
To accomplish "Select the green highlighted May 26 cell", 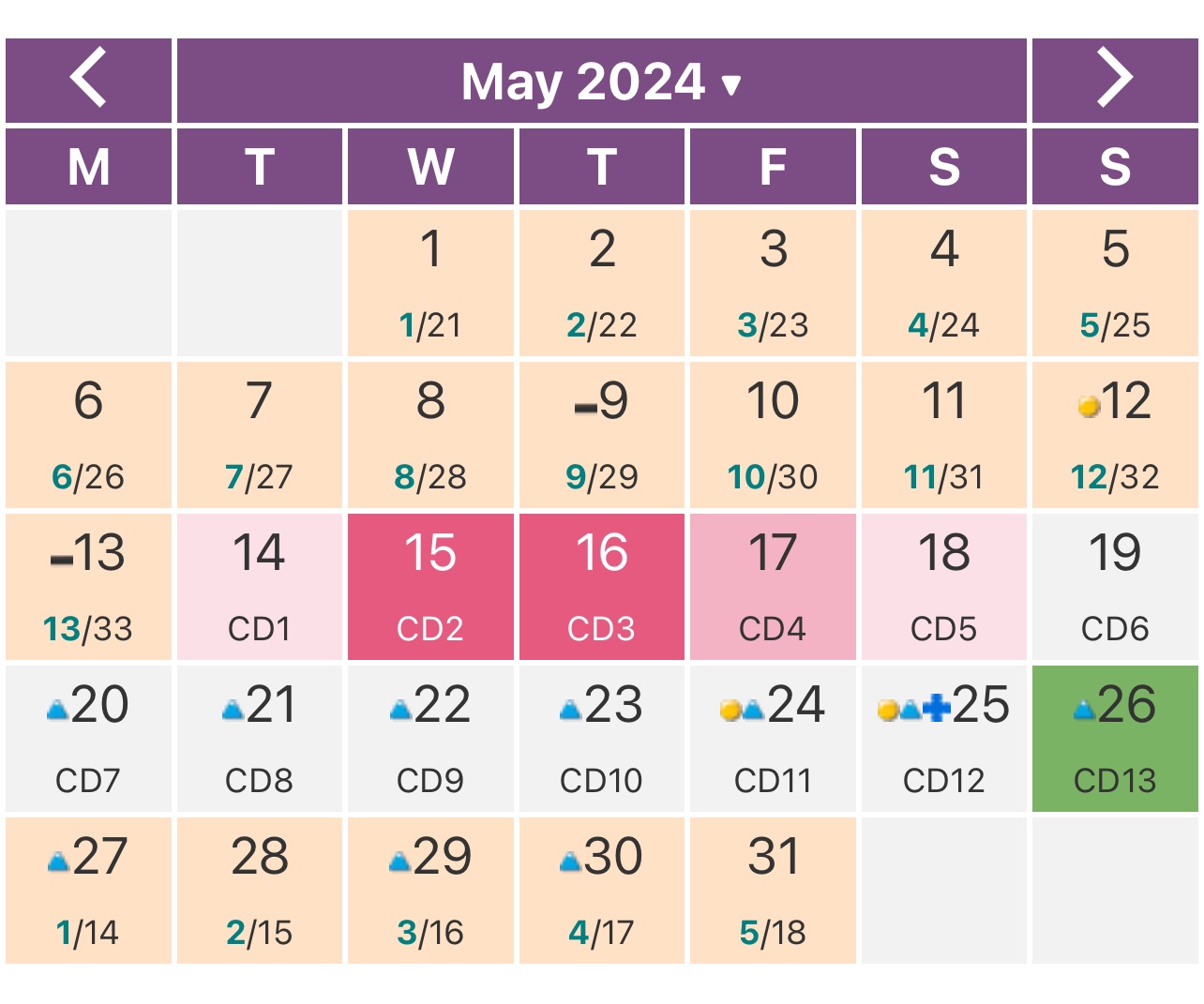I will coord(1114,738).
